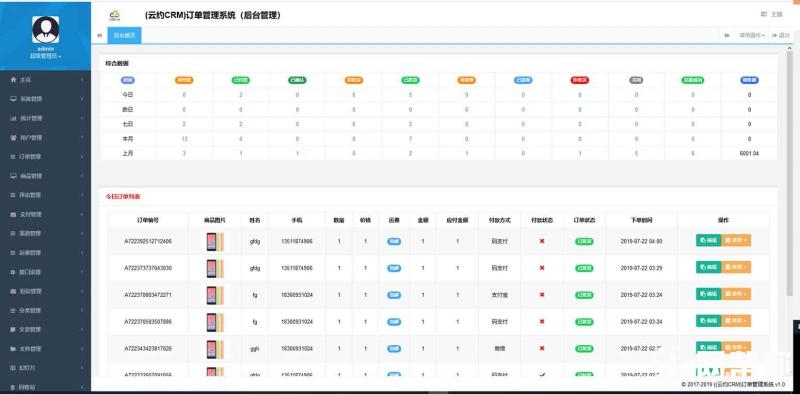Click the dark green 已确认 badge

[297, 80]
